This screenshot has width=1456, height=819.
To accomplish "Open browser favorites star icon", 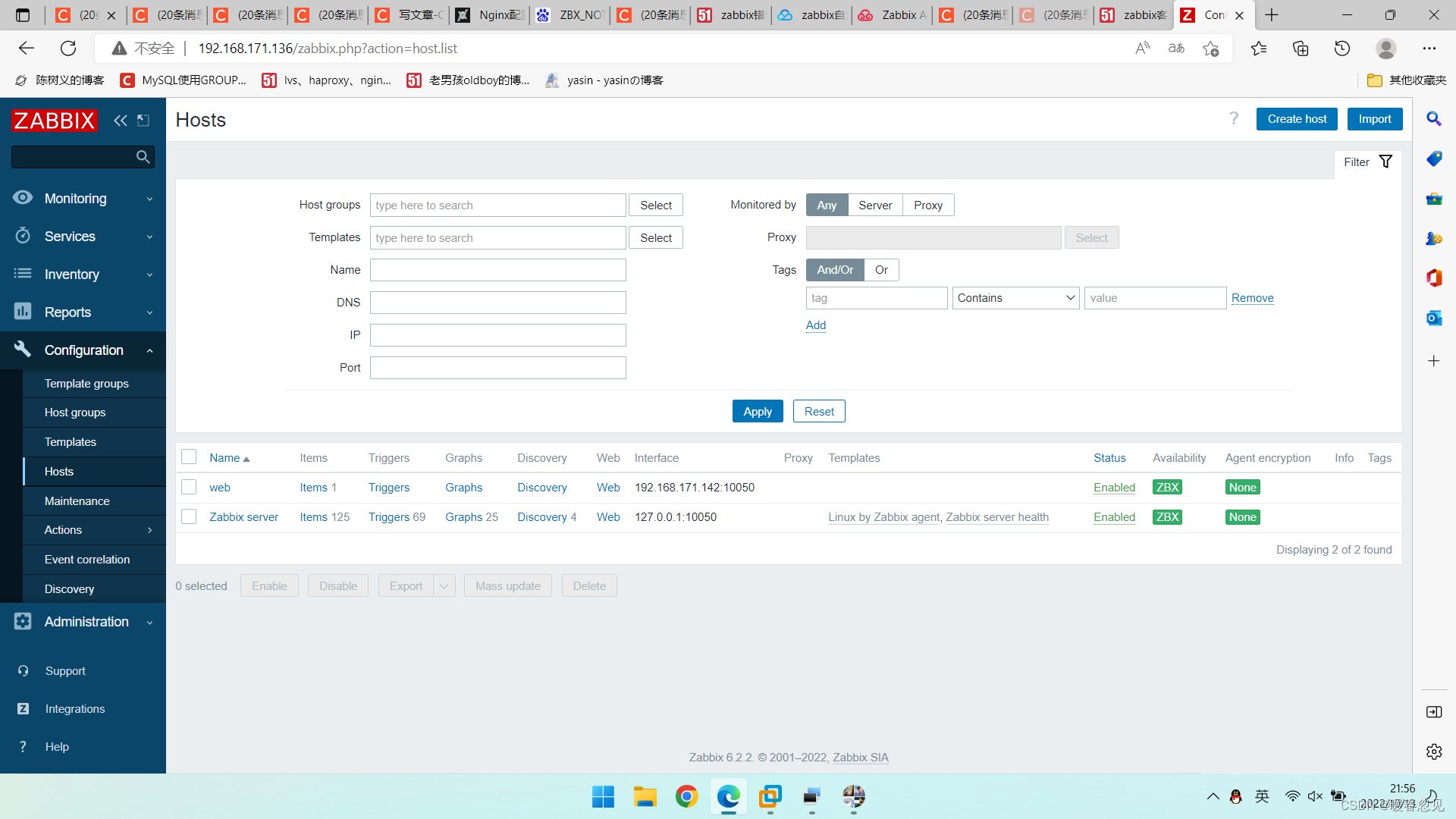I will tap(1259, 49).
